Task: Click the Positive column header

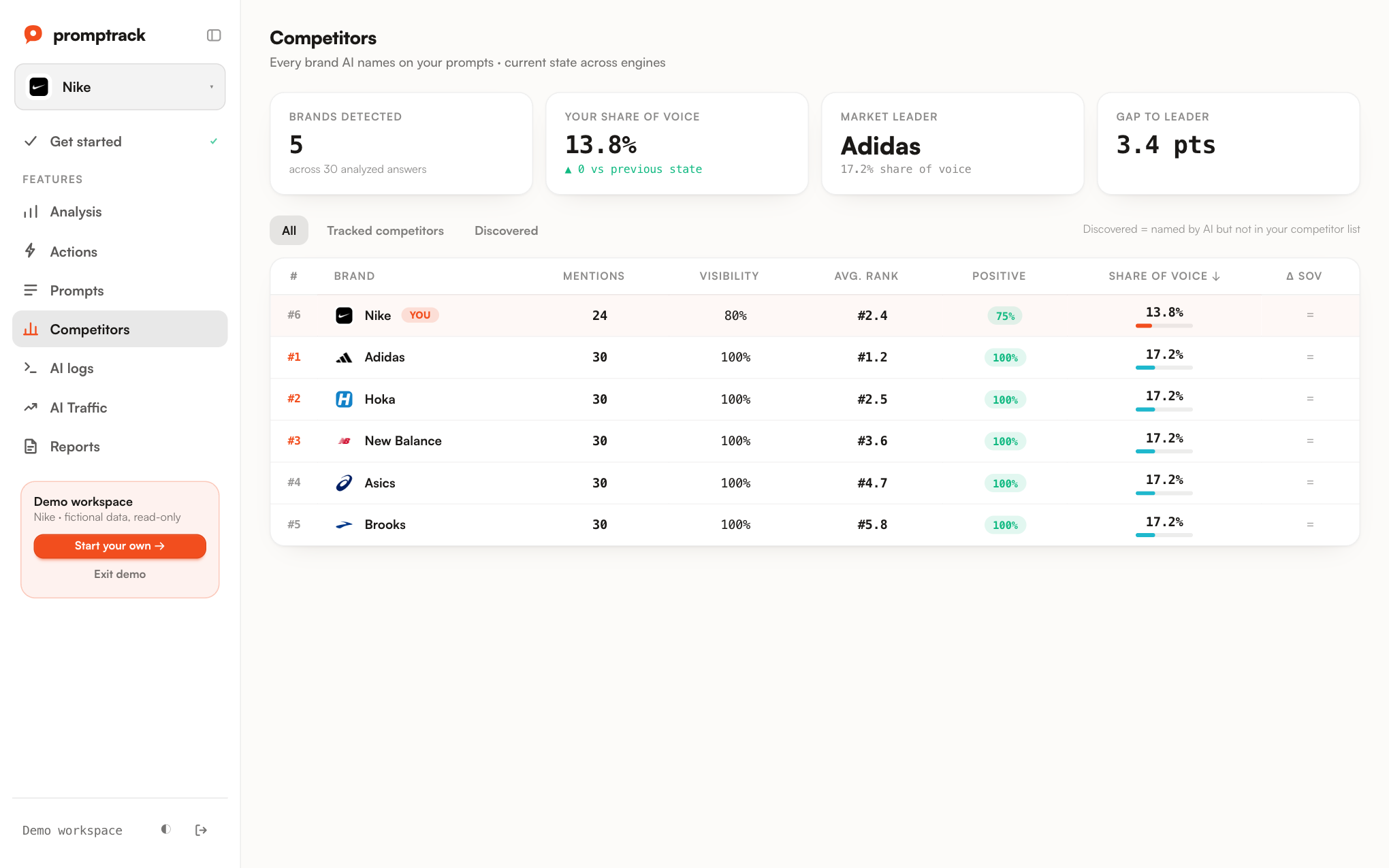Action: pos(999,276)
